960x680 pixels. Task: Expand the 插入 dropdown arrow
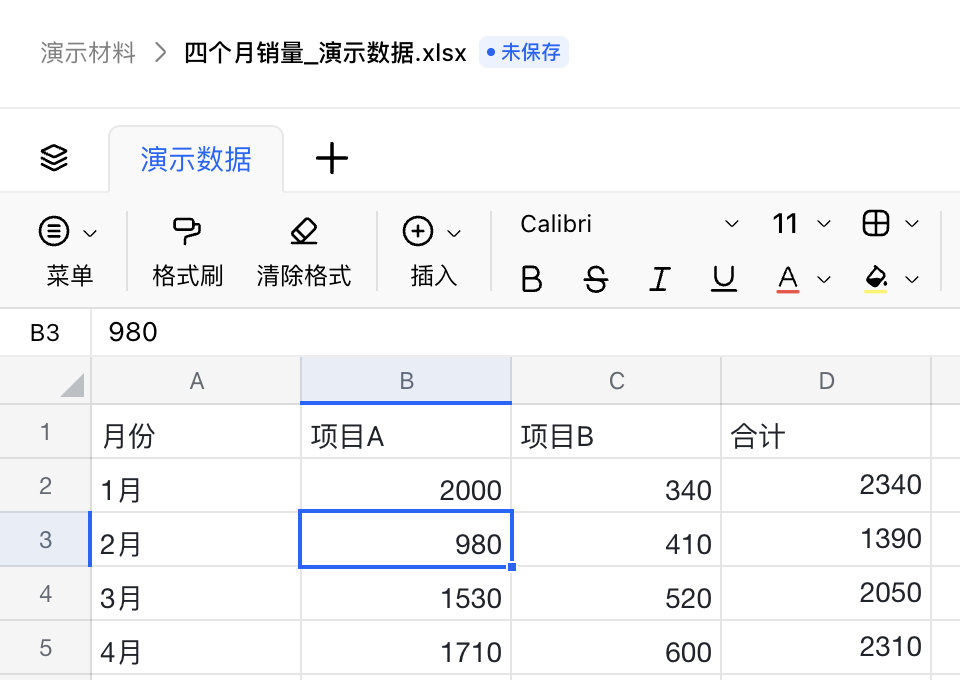click(454, 233)
